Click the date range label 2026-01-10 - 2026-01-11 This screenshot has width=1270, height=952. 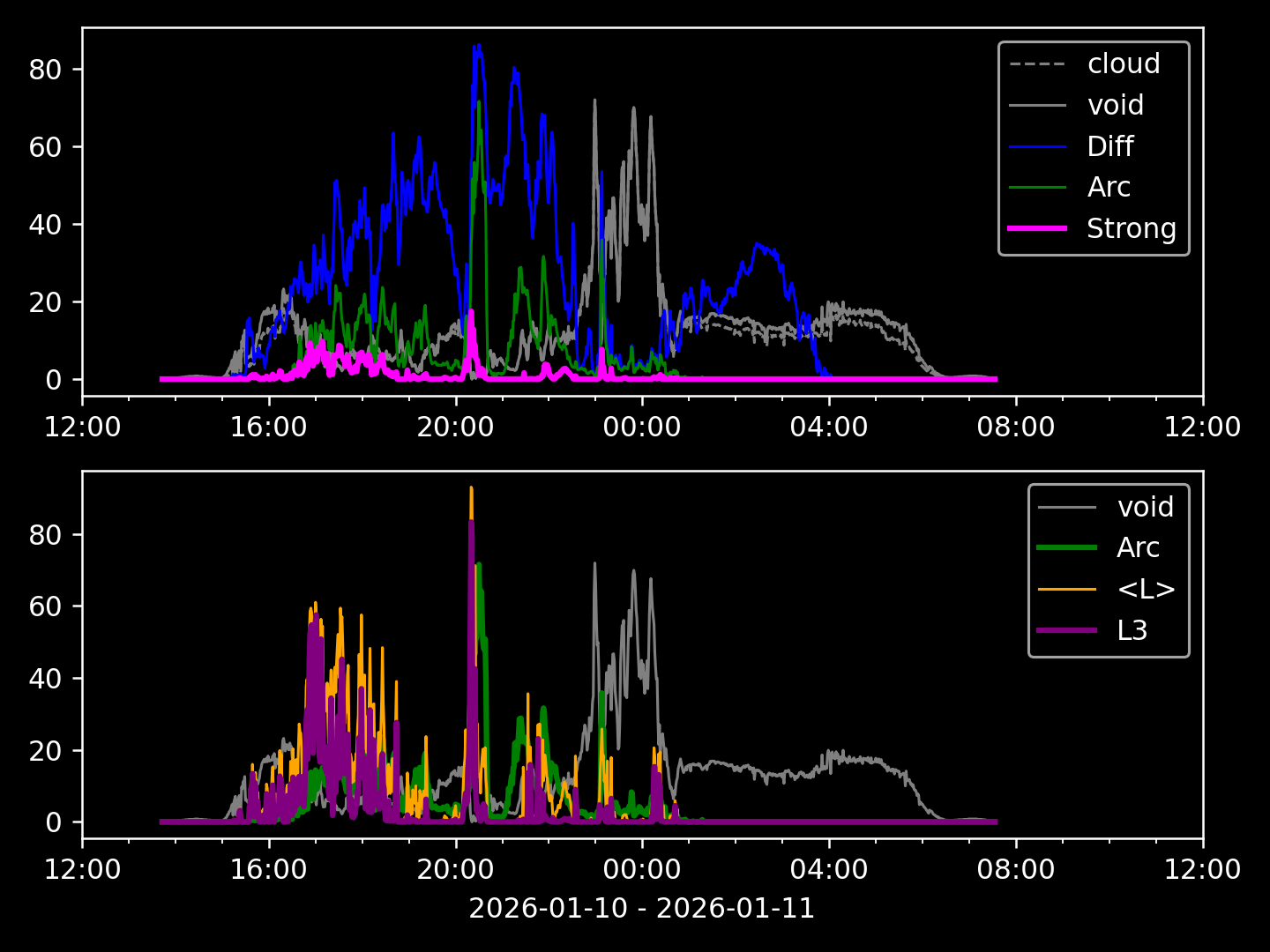click(x=641, y=908)
